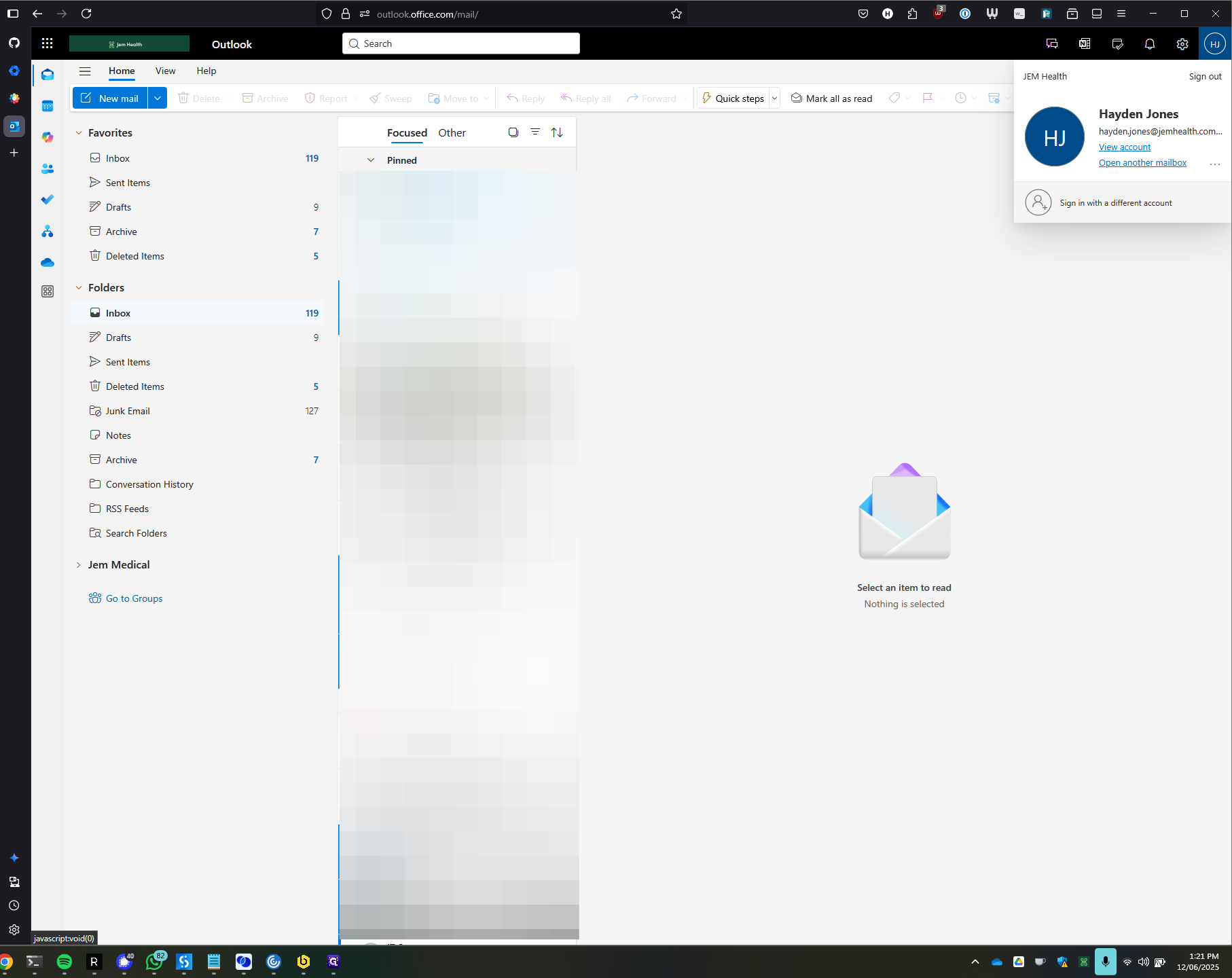The width and height of the screenshot is (1232, 978).
Task: Expand the Jem Medical group
Action: coord(79,565)
